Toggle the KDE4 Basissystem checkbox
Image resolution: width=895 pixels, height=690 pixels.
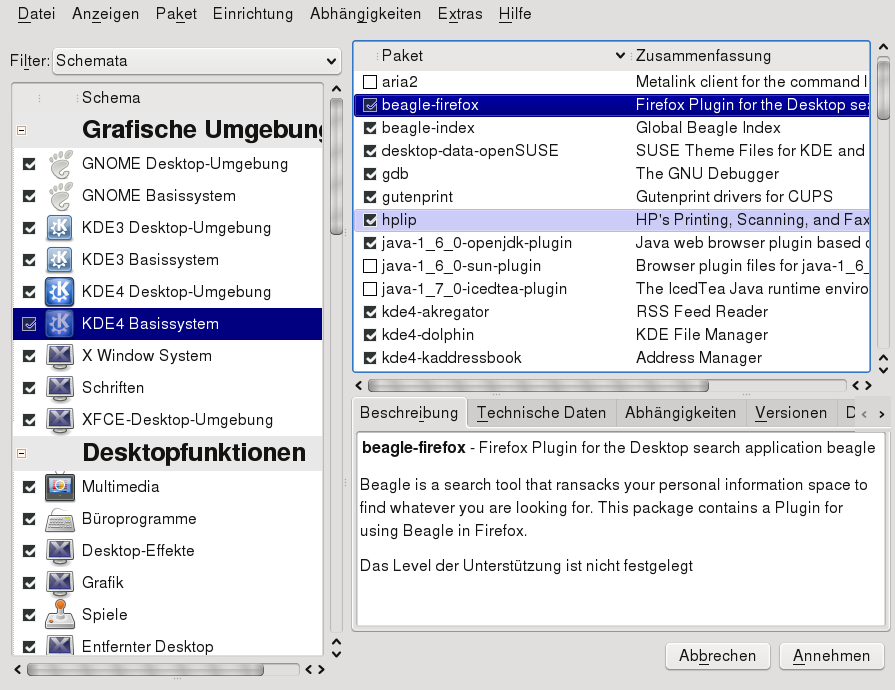pyautogui.click(x=29, y=324)
